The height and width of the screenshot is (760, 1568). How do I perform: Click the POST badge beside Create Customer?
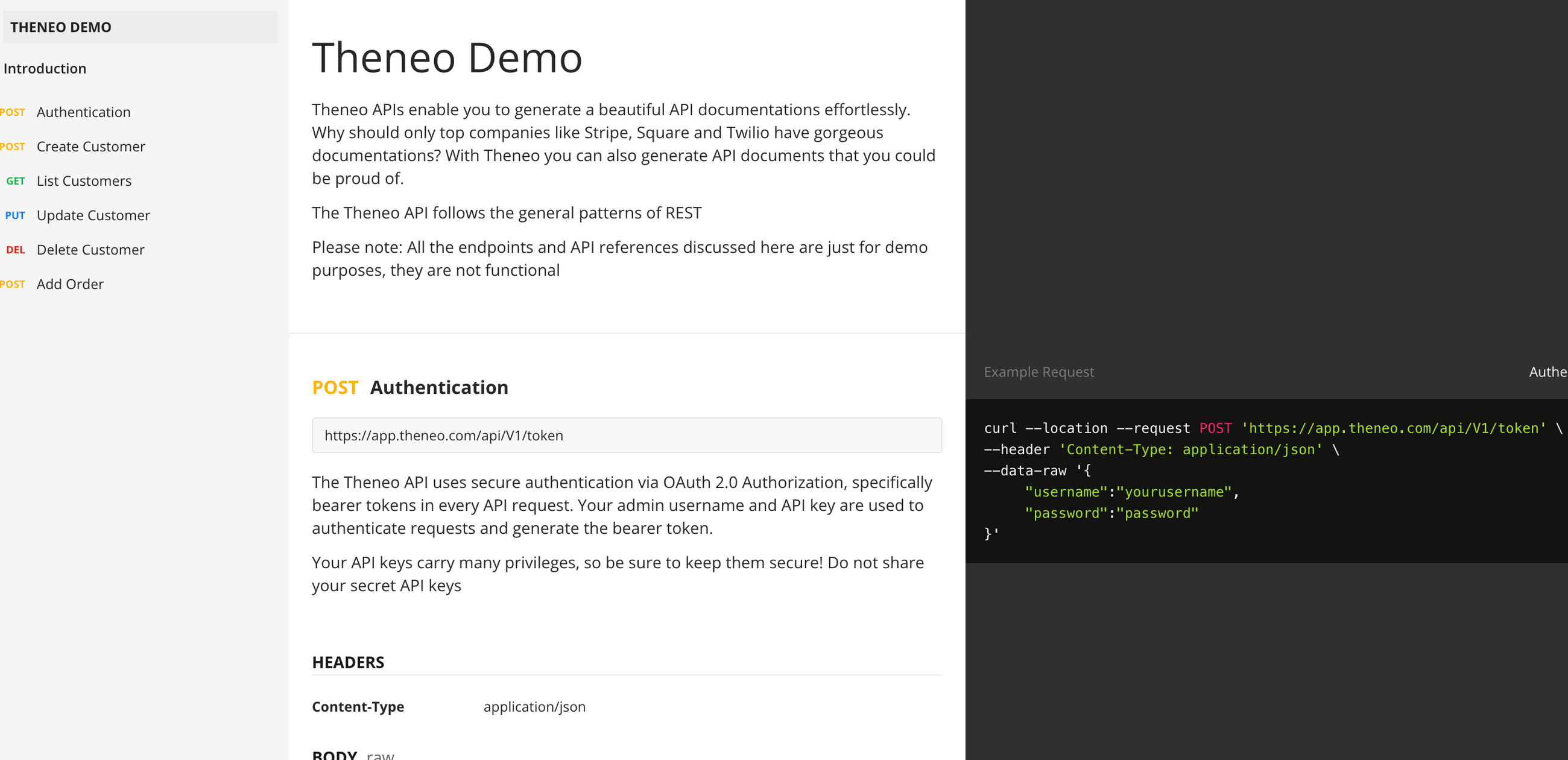[x=13, y=146]
